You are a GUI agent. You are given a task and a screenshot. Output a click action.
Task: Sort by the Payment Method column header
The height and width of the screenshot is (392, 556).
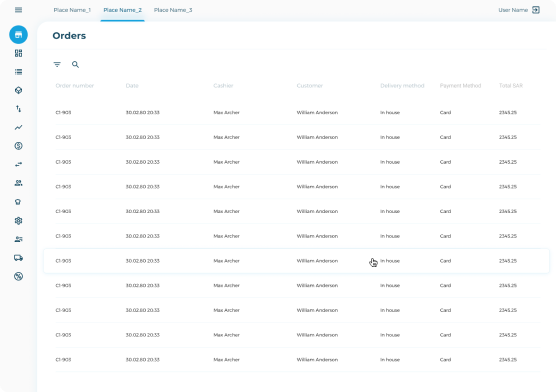(460, 85)
